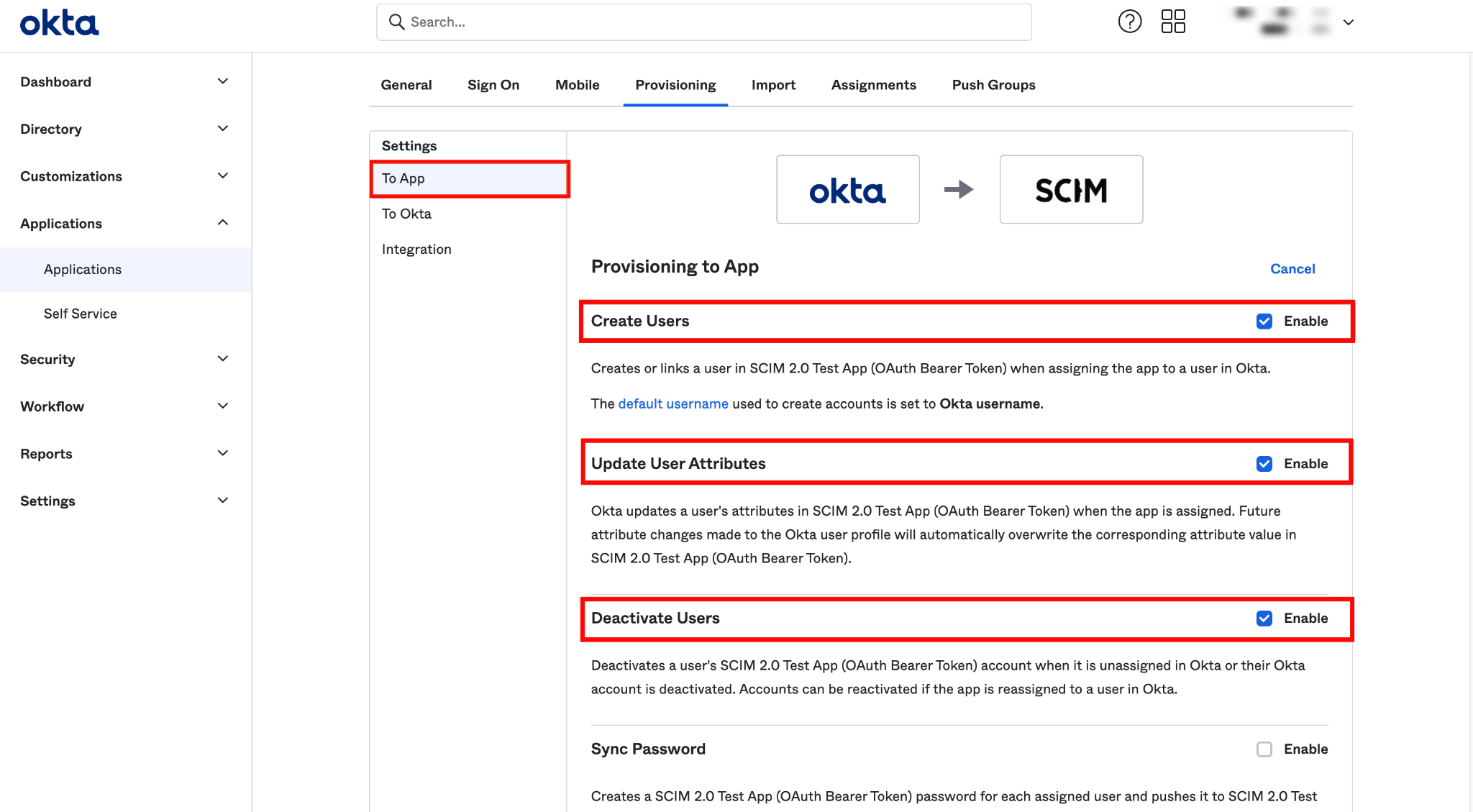
Task: Click the Okta logo in header
Action: (60, 23)
